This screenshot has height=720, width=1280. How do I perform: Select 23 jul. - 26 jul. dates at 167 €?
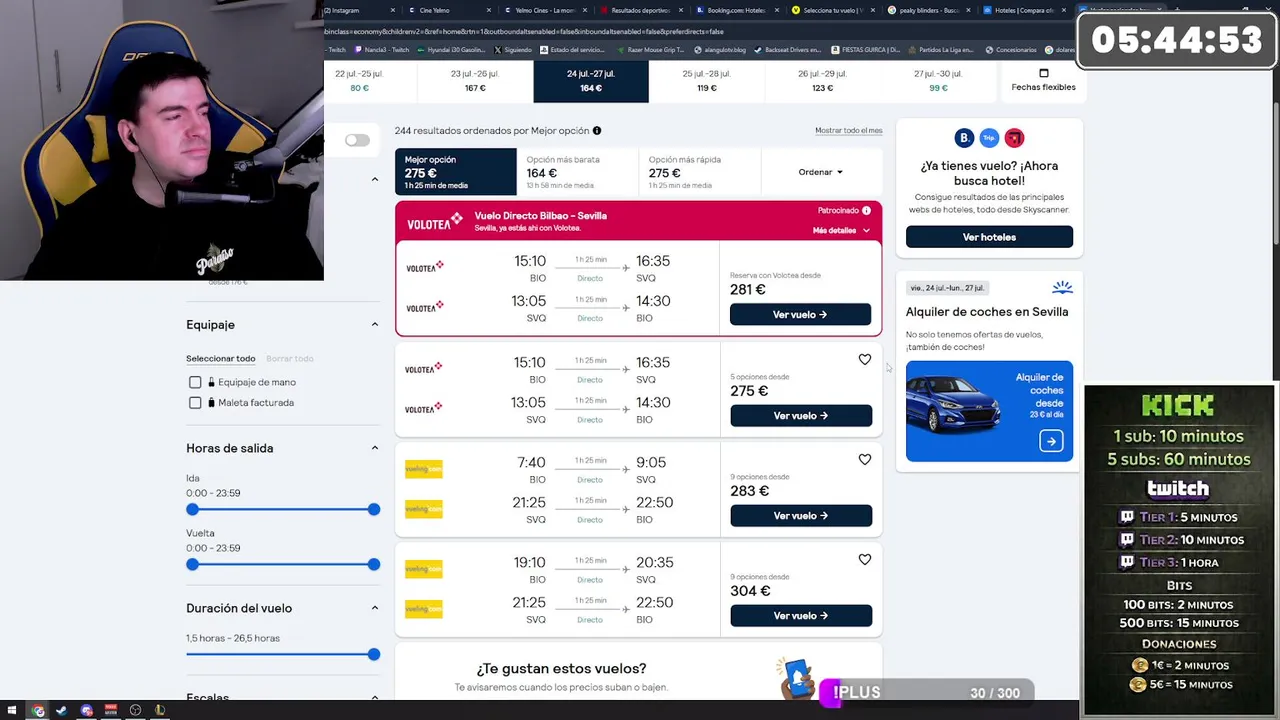475,81
